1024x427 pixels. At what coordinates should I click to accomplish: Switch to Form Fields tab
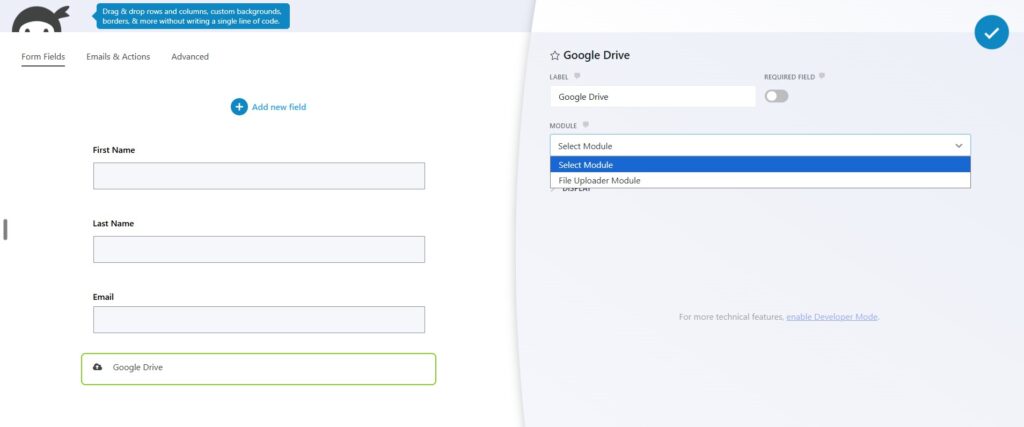(43, 57)
